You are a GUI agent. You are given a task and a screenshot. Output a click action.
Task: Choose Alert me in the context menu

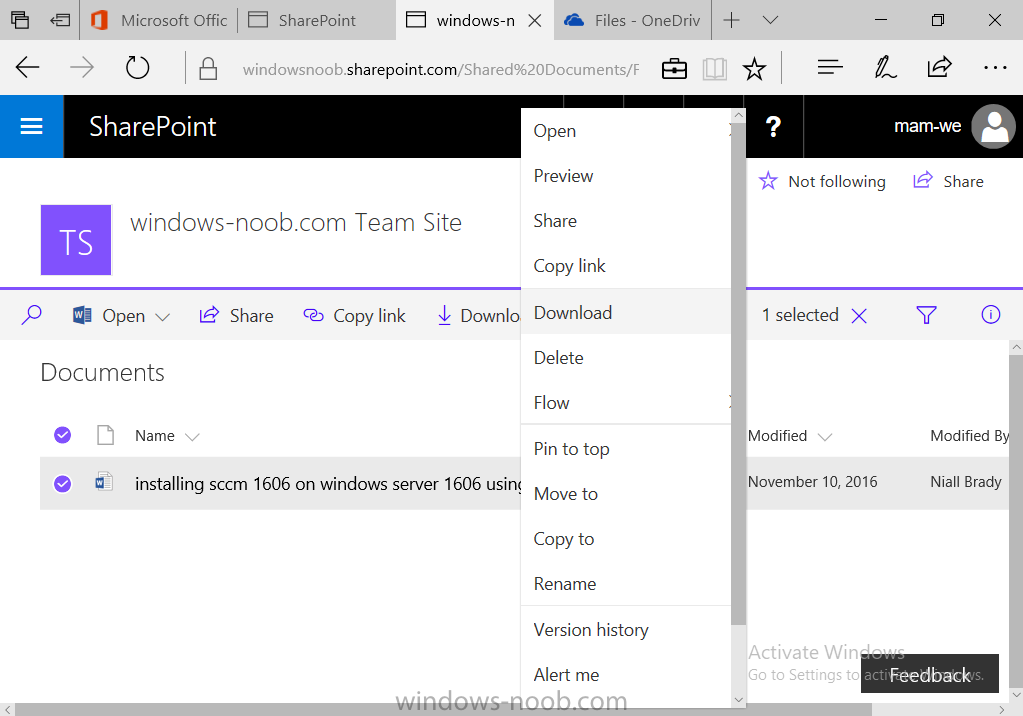pyautogui.click(x=626, y=674)
